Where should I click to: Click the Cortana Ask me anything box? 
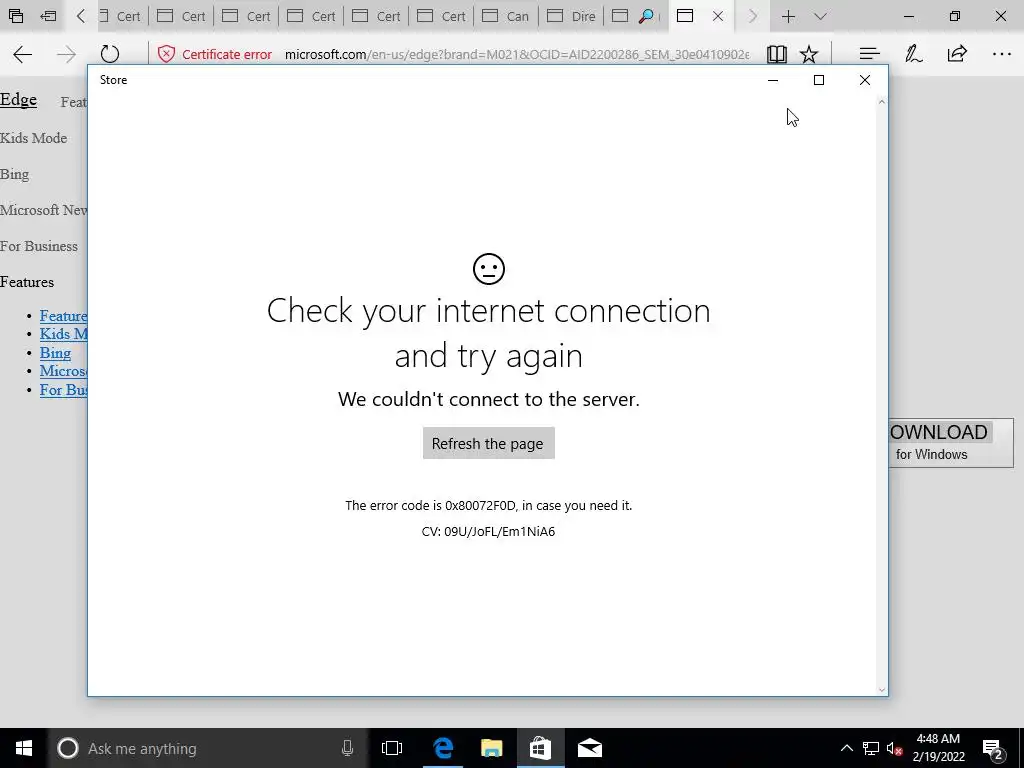(x=208, y=748)
